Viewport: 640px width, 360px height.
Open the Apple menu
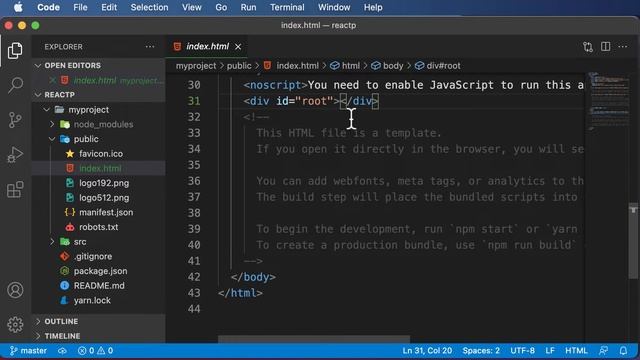pos(18,7)
